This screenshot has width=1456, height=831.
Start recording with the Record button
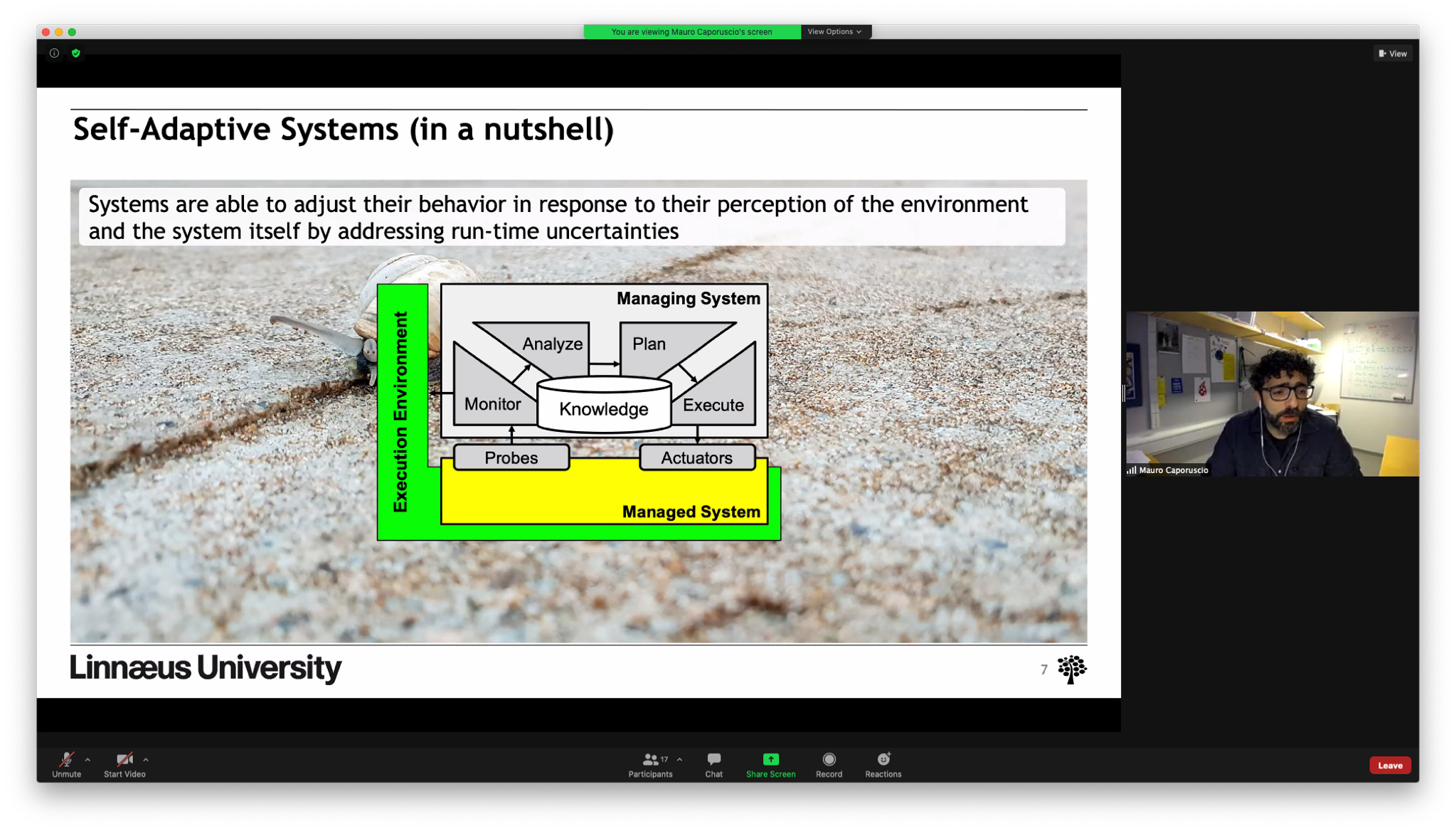pyautogui.click(x=829, y=765)
